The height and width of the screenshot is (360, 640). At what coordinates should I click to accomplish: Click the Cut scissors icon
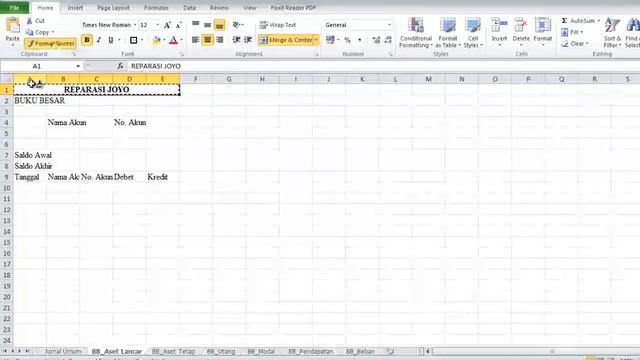click(29, 20)
